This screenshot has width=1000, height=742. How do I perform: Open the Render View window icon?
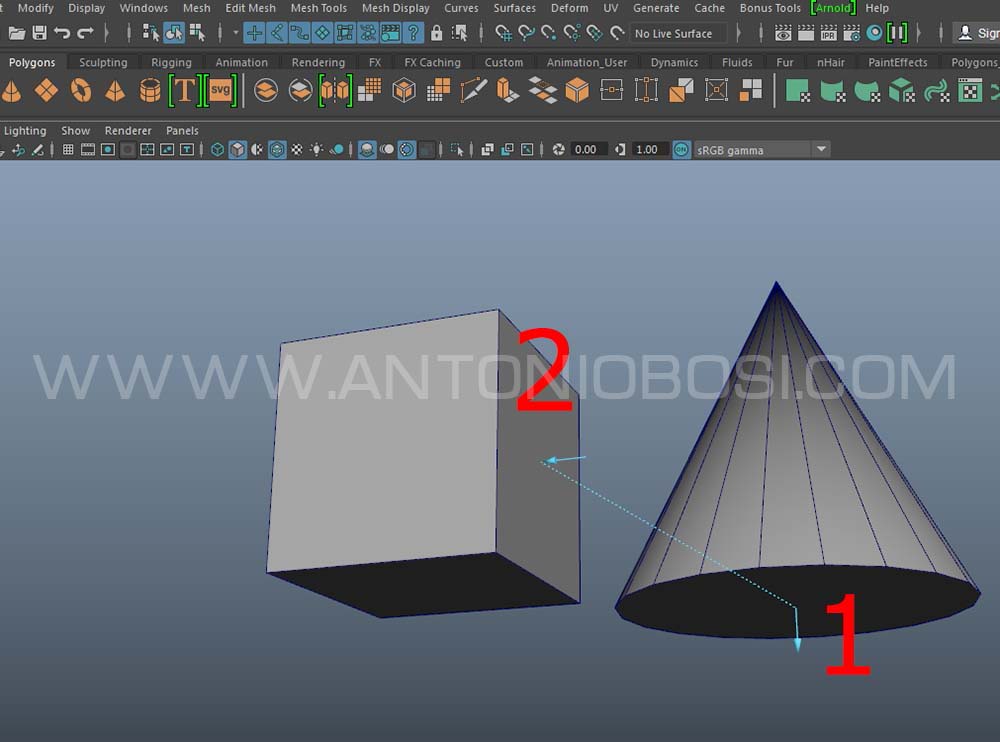pos(783,33)
